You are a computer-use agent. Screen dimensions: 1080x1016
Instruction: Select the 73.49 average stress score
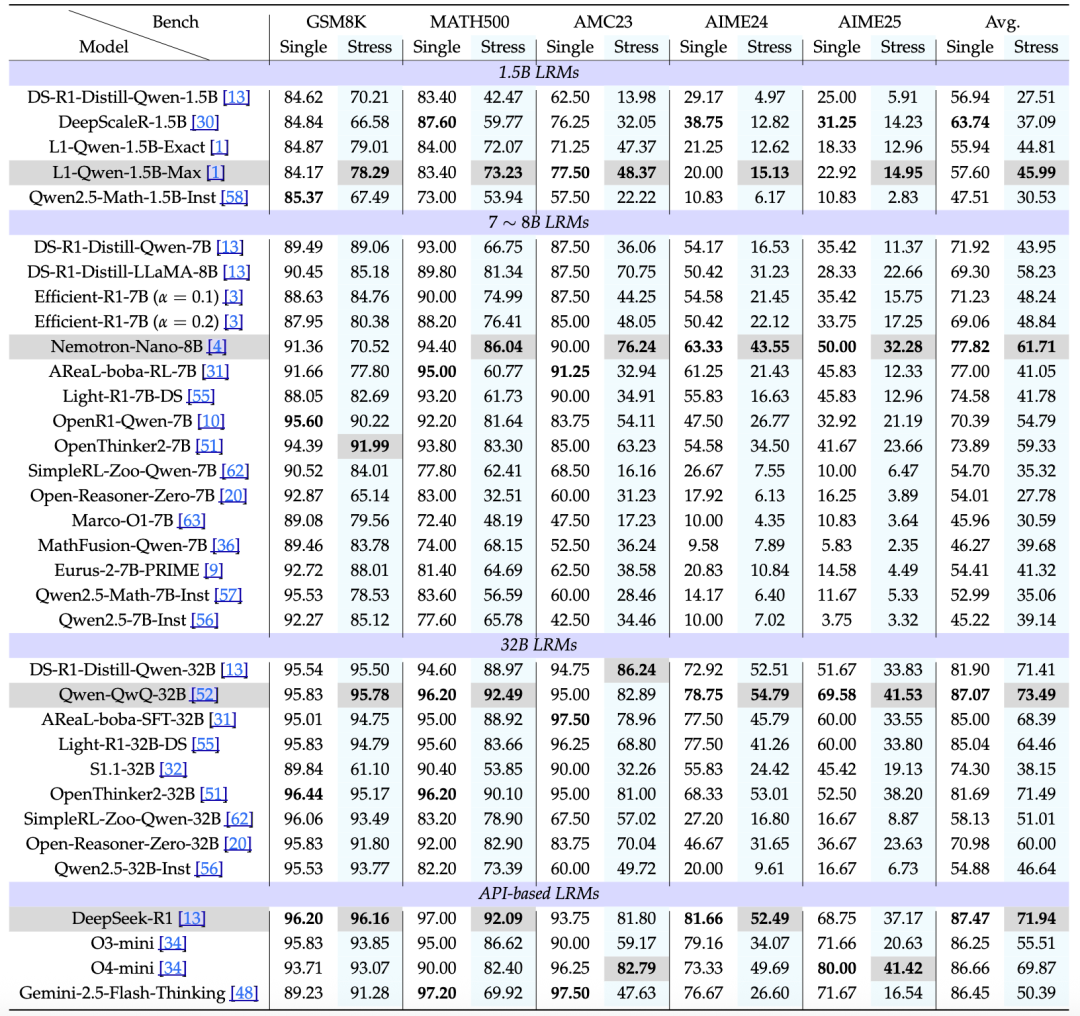click(1036, 694)
